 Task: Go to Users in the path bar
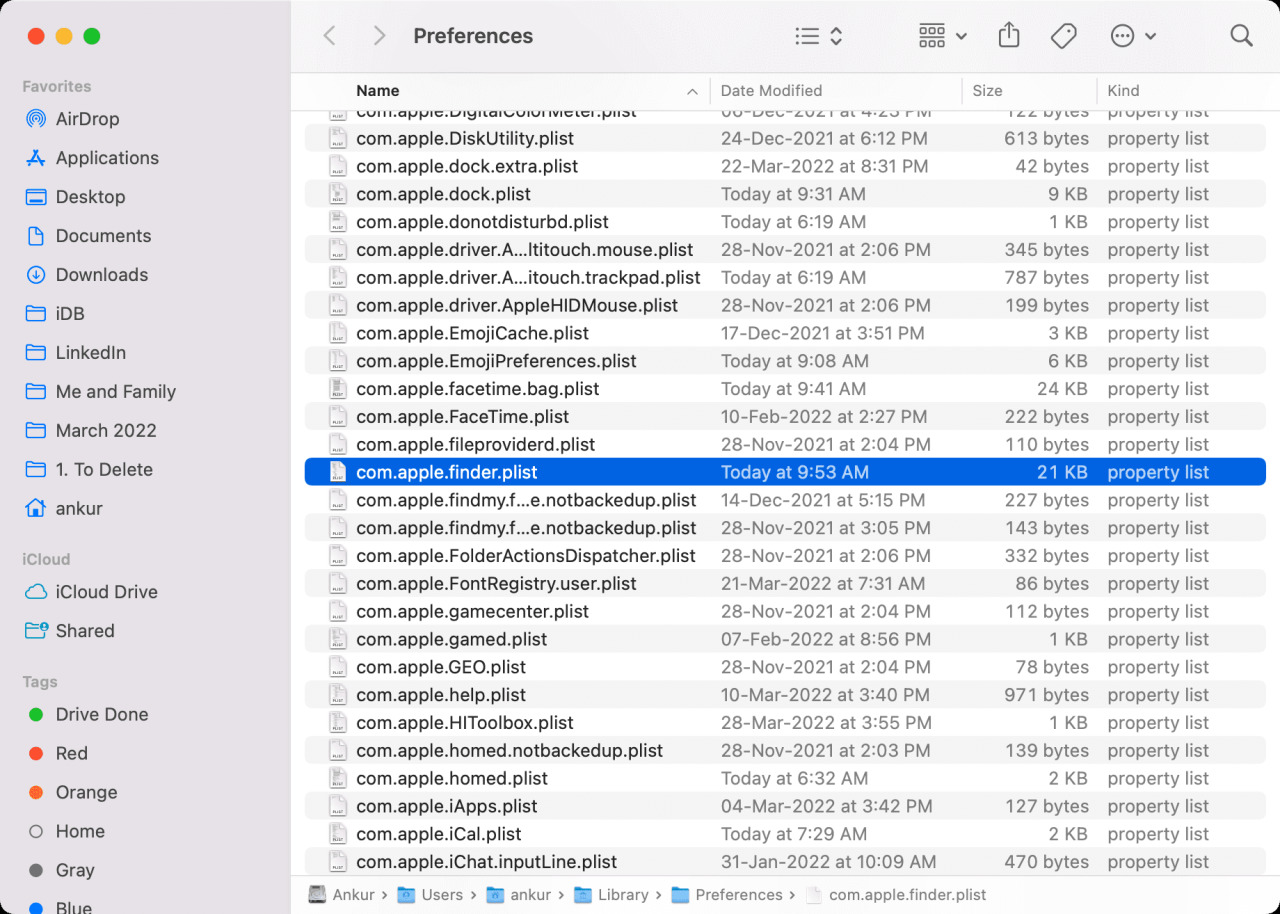click(x=430, y=895)
